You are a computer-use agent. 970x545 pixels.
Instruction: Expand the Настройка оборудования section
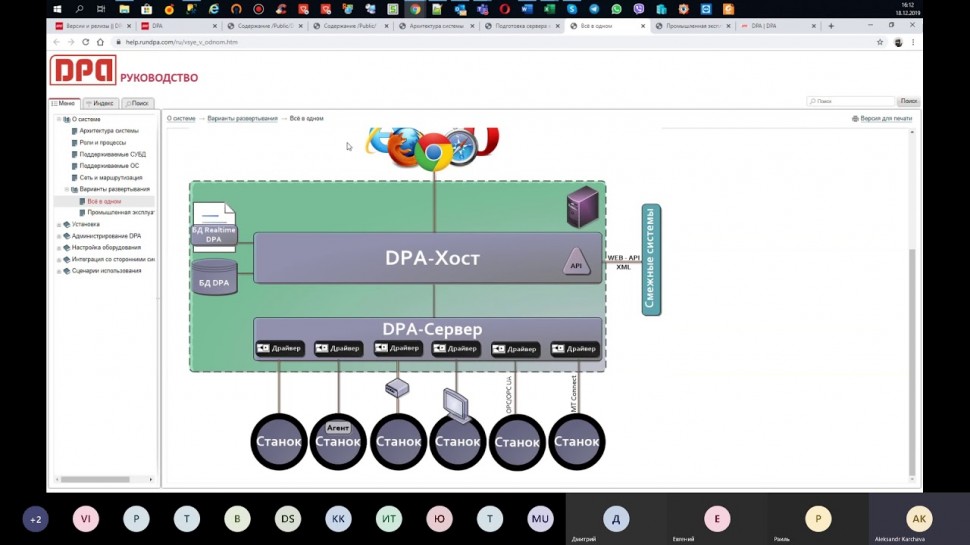[59, 247]
